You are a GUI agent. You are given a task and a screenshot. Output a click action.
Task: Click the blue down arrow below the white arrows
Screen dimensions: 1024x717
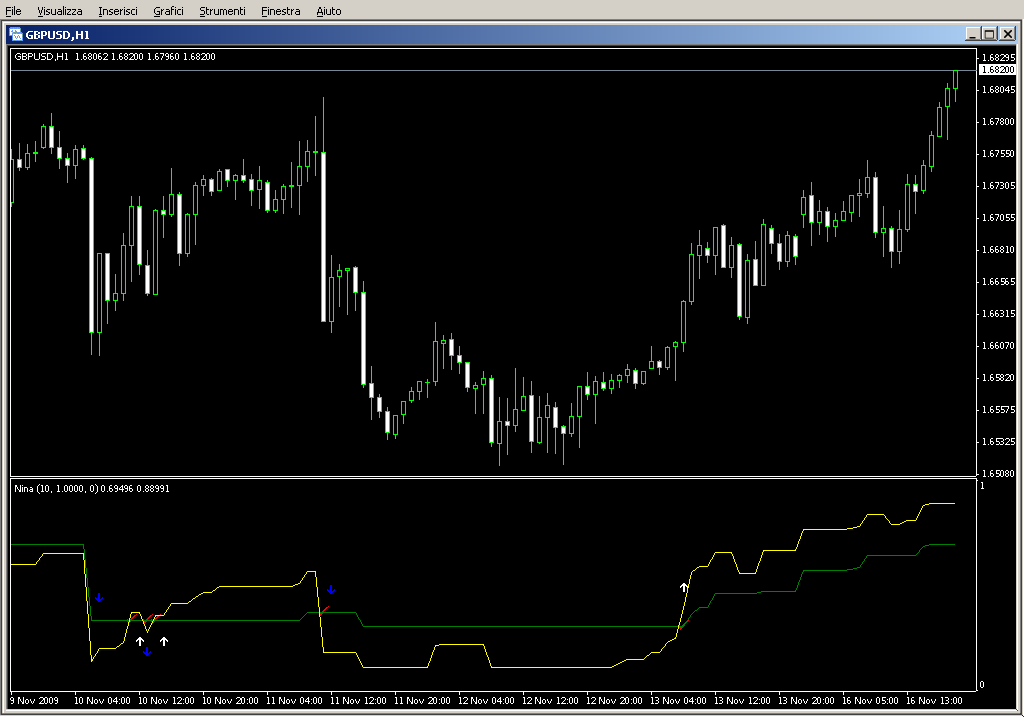pyautogui.click(x=147, y=652)
